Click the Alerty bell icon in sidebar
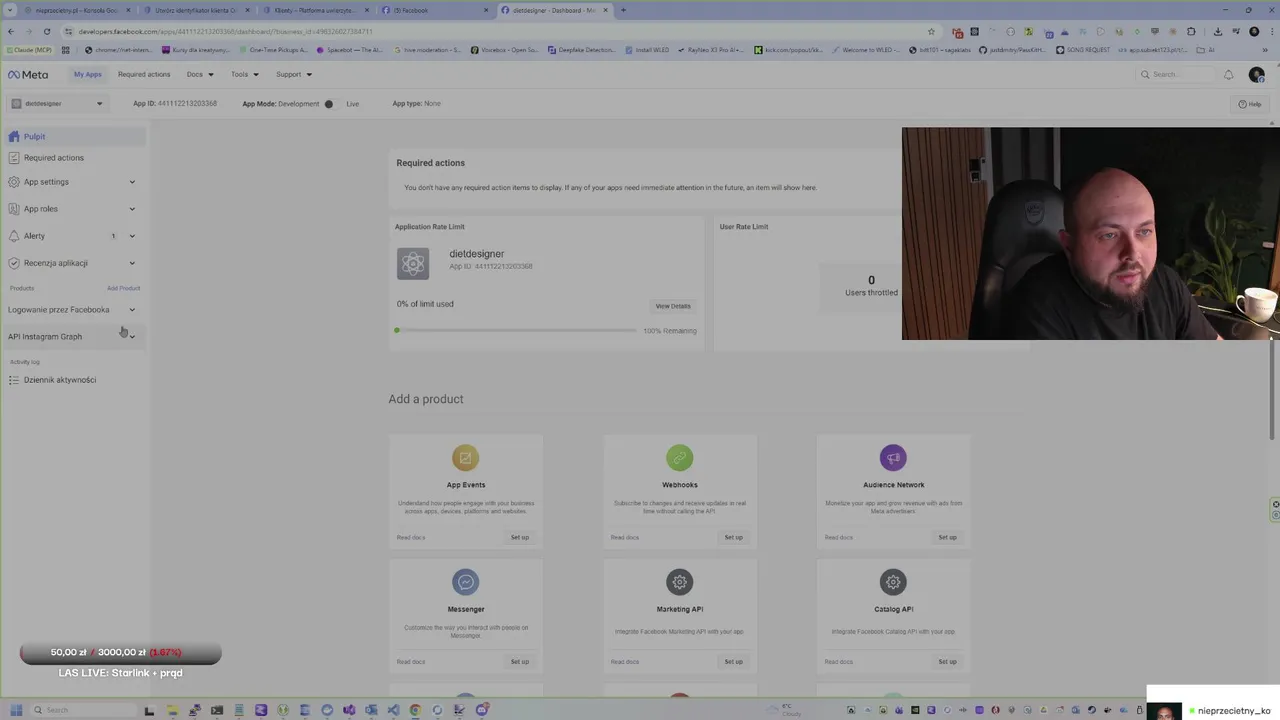This screenshot has width=1280, height=720. (x=14, y=236)
